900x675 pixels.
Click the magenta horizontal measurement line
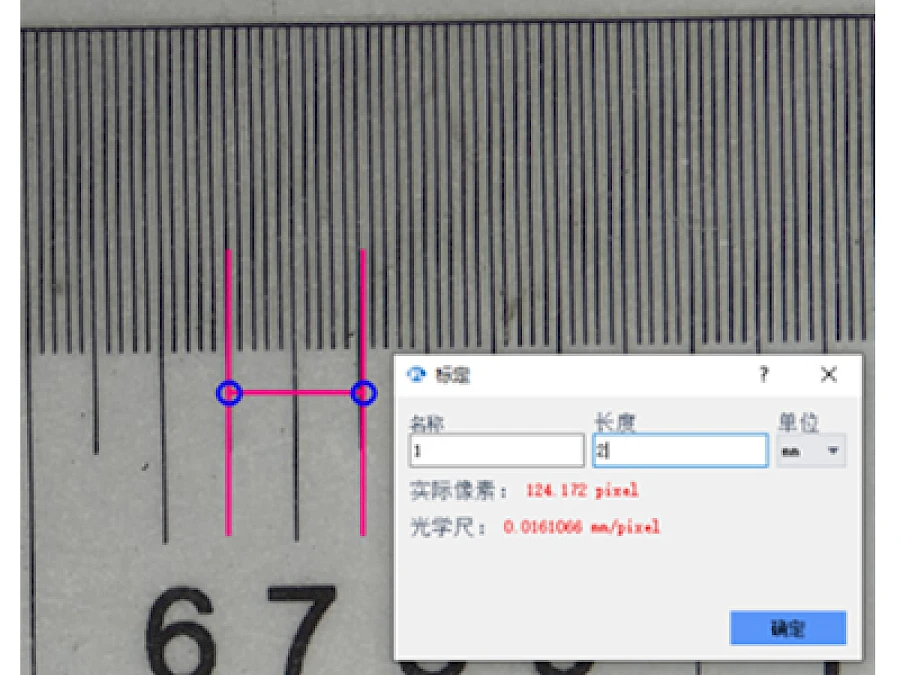[296, 393]
